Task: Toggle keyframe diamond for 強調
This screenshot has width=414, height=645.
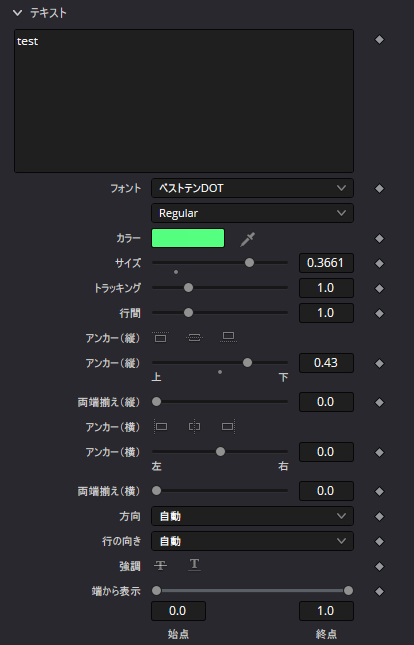Action: coord(379,567)
